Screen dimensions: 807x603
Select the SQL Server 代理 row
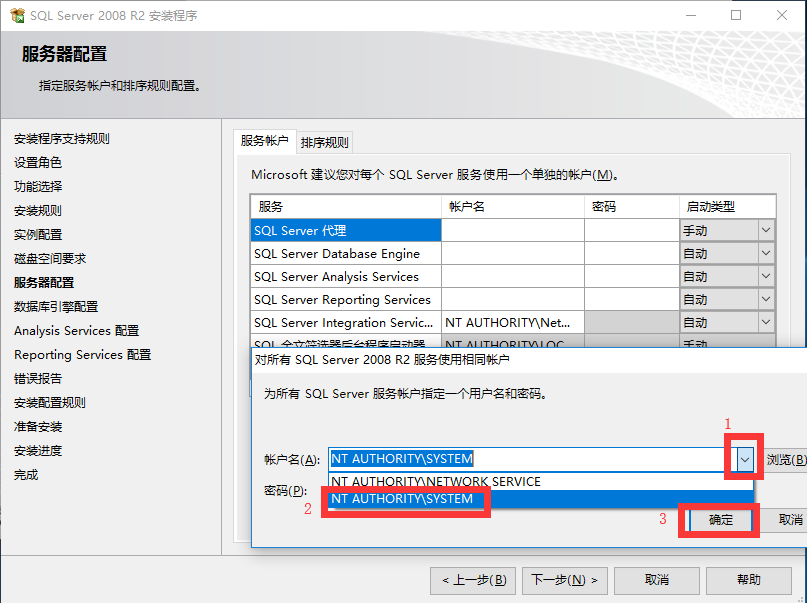pyautogui.click(x=346, y=230)
